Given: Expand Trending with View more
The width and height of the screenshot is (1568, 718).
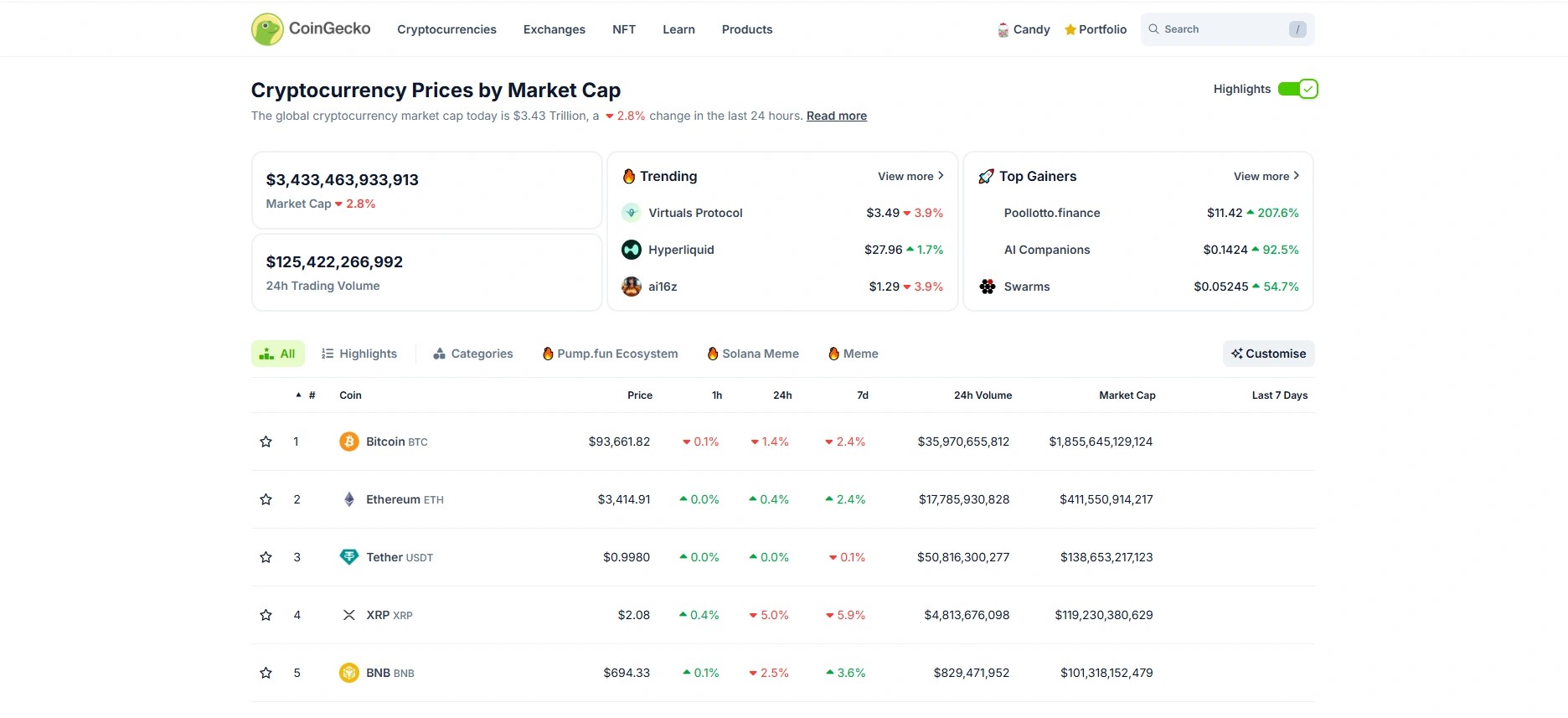Looking at the screenshot, I should [x=910, y=176].
